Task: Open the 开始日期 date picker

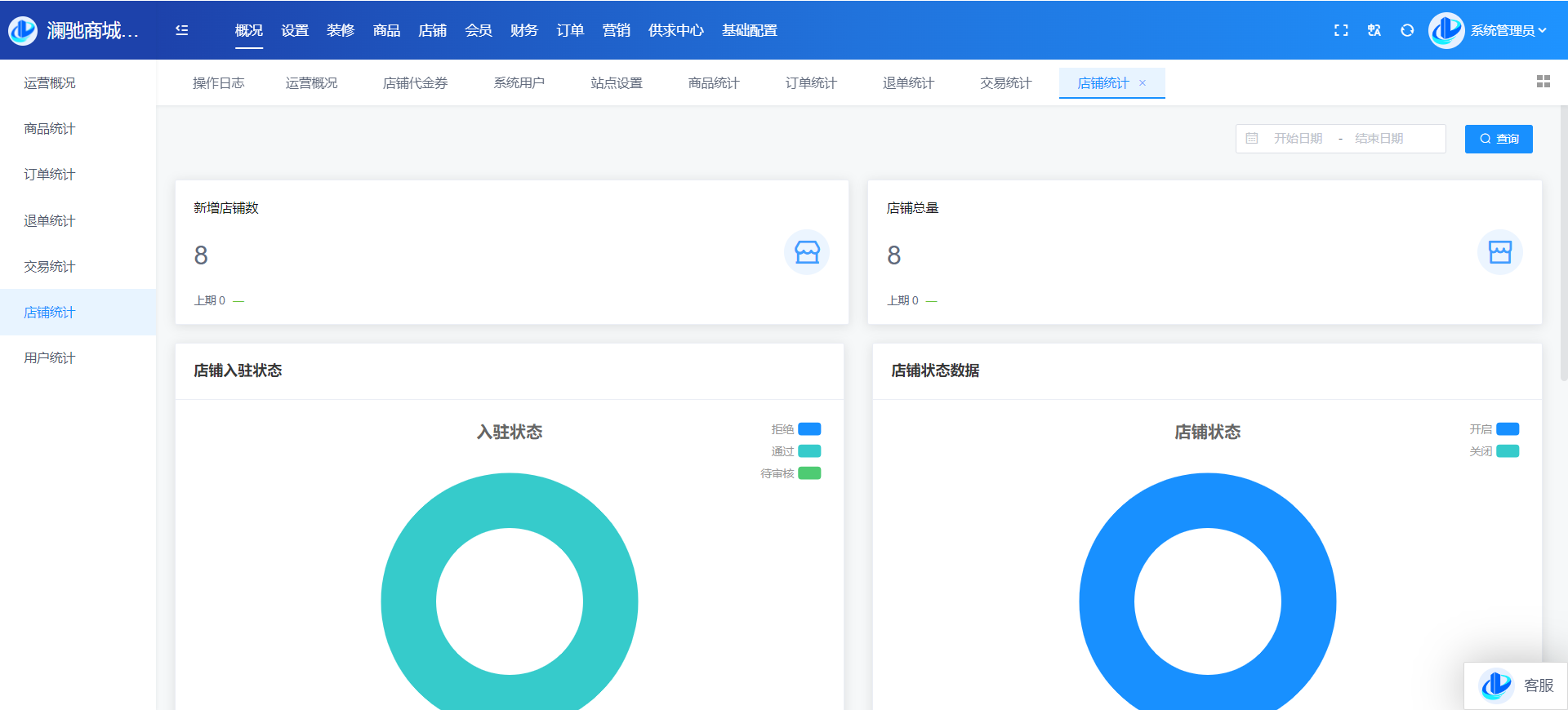Action: click(x=1298, y=139)
